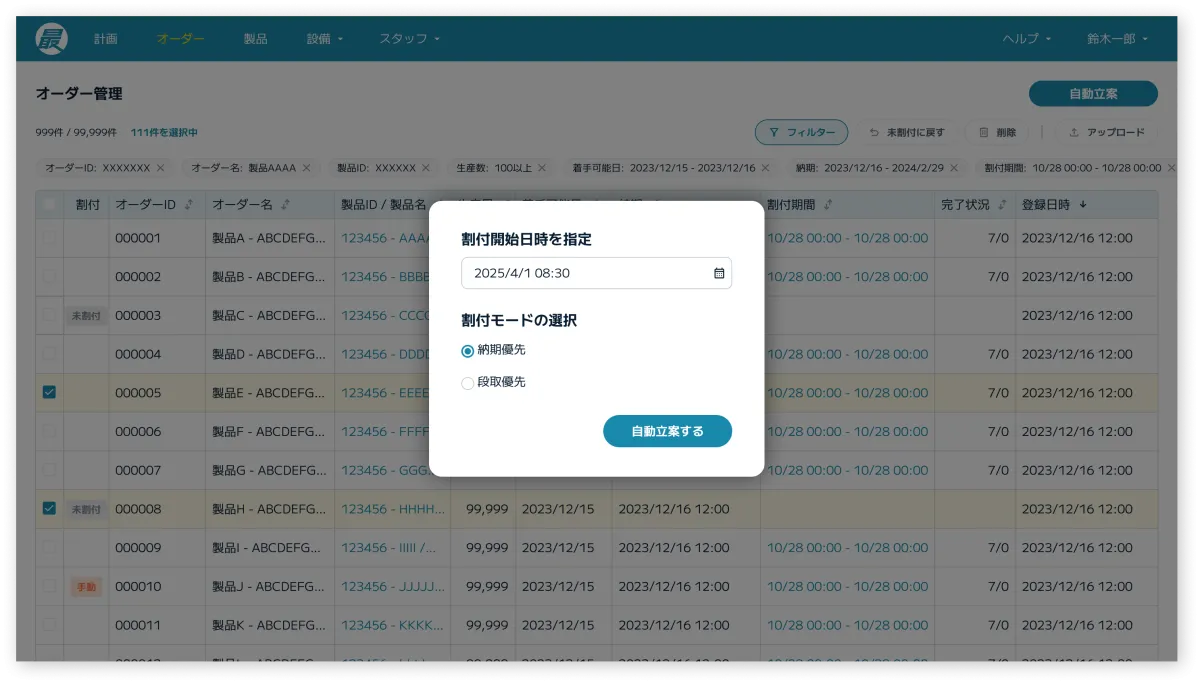Image resolution: width=1200 pixels, height=684 pixels.
Task: Open the 製品 nav item
Action: click(255, 39)
